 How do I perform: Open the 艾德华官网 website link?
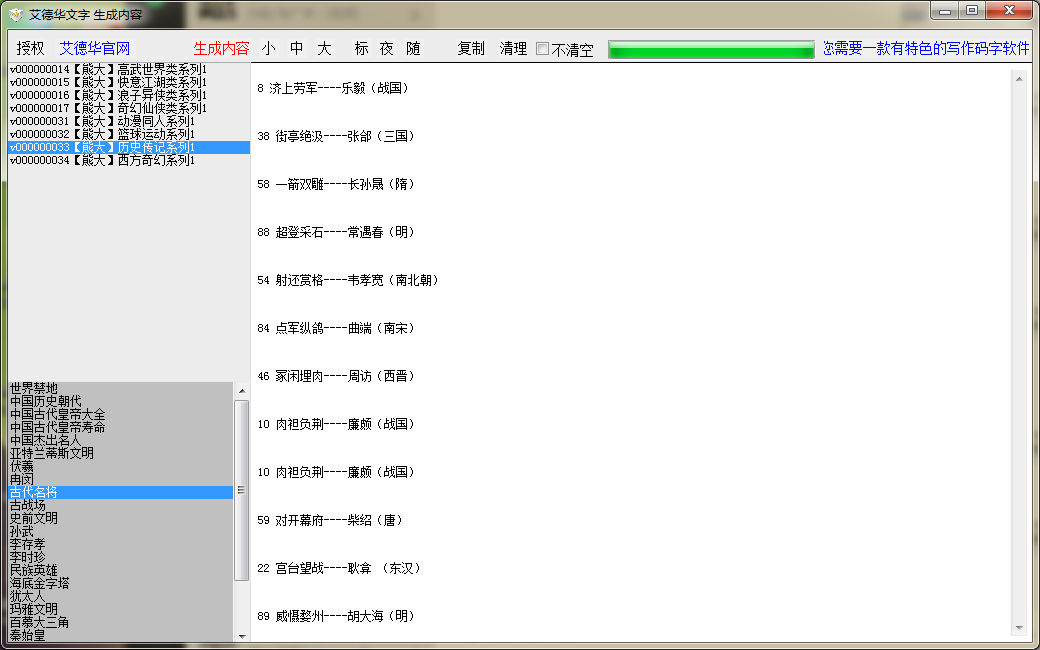click(95, 48)
